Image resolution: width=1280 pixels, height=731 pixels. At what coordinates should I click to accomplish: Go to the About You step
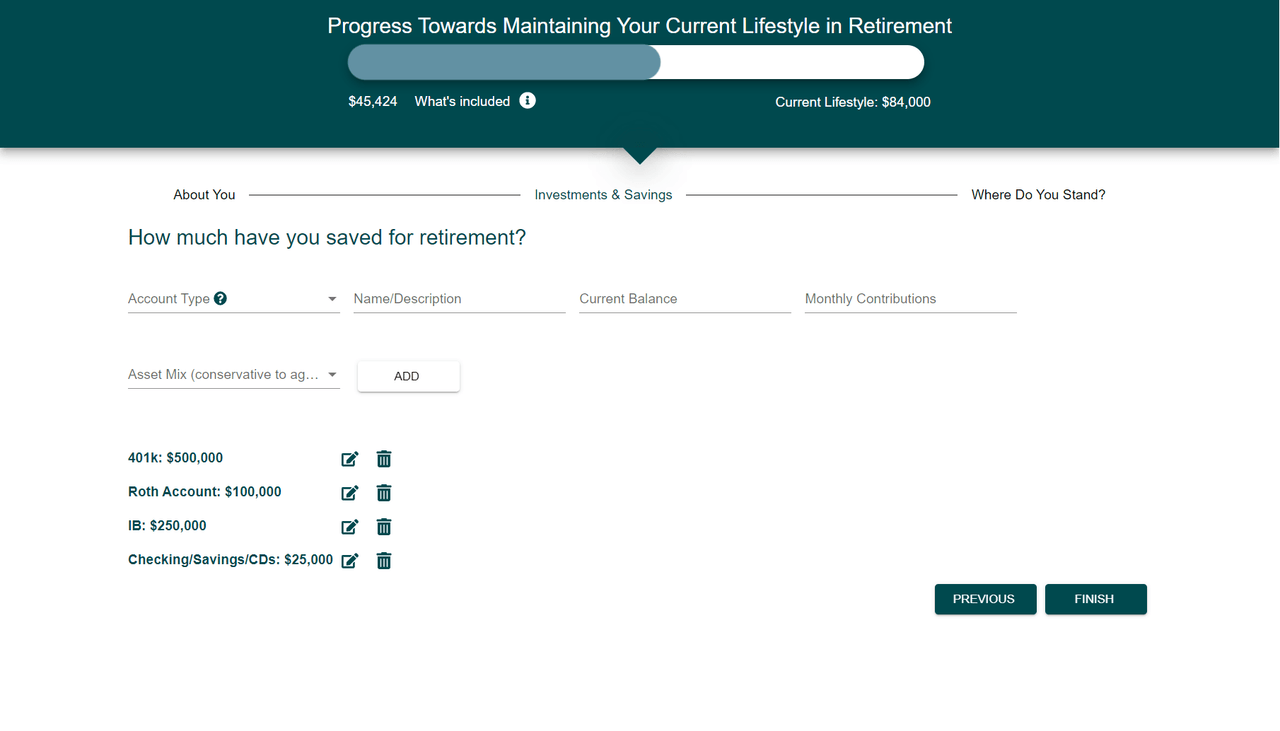[x=204, y=195]
